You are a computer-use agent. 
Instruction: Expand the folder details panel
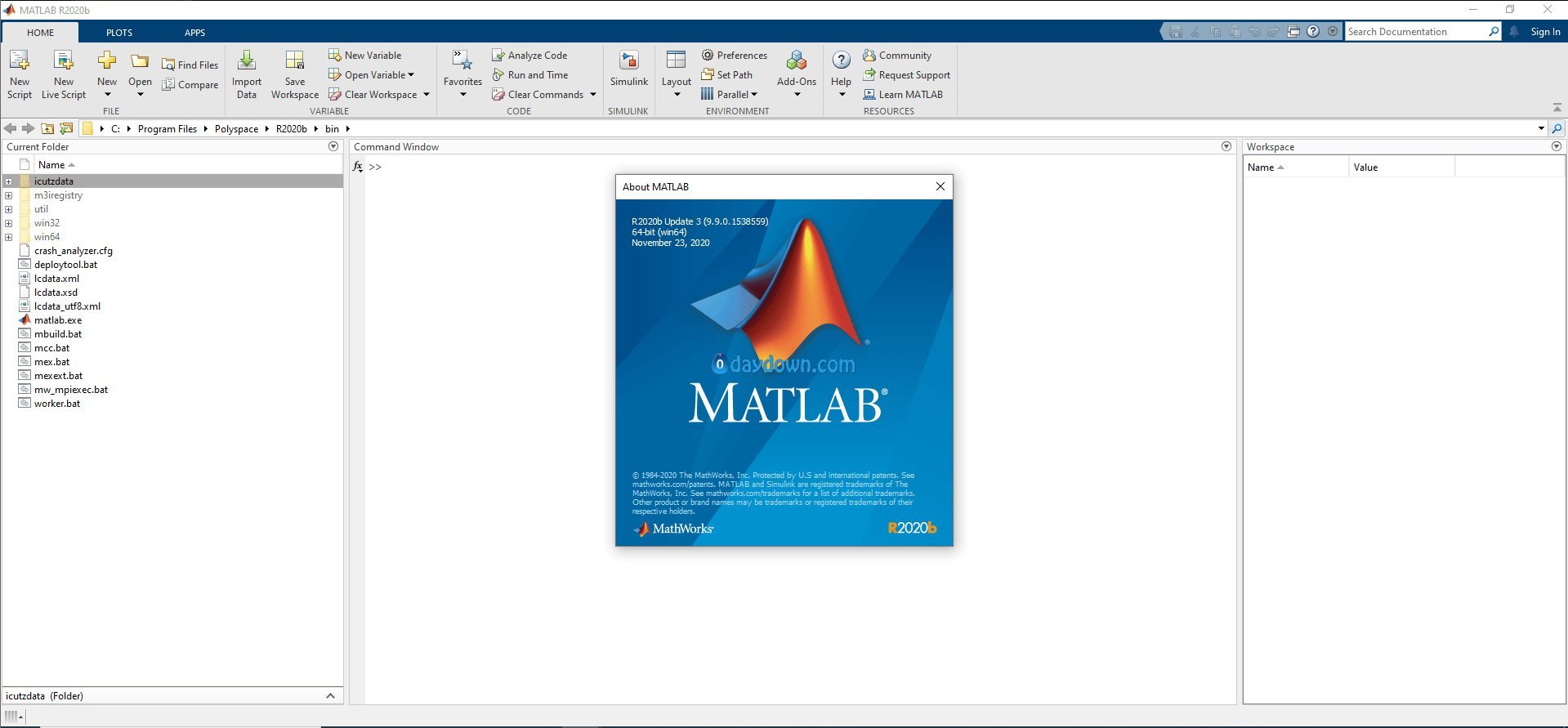(x=330, y=696)
